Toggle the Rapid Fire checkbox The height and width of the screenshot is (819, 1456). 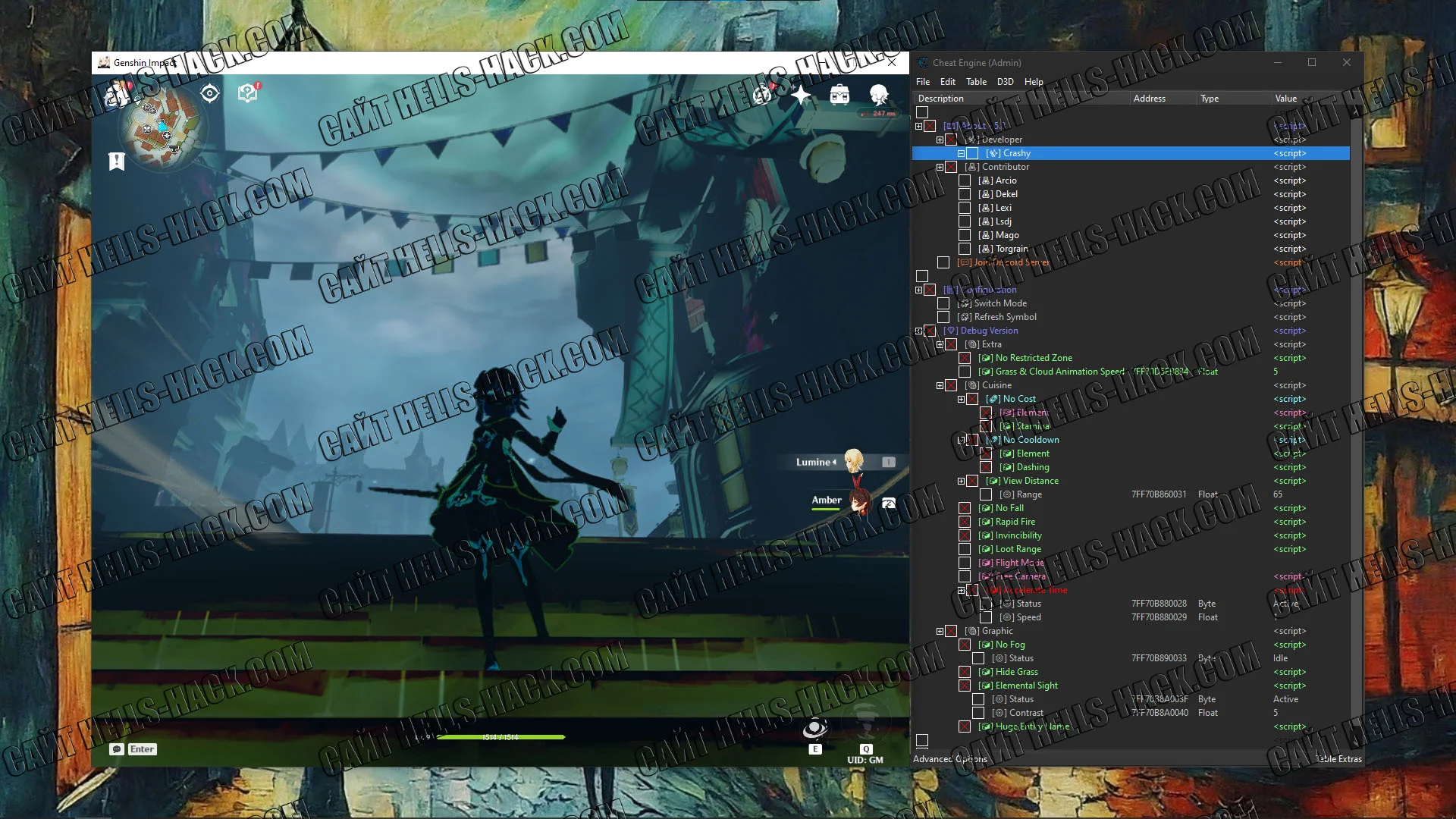click(x=965, y=522)
